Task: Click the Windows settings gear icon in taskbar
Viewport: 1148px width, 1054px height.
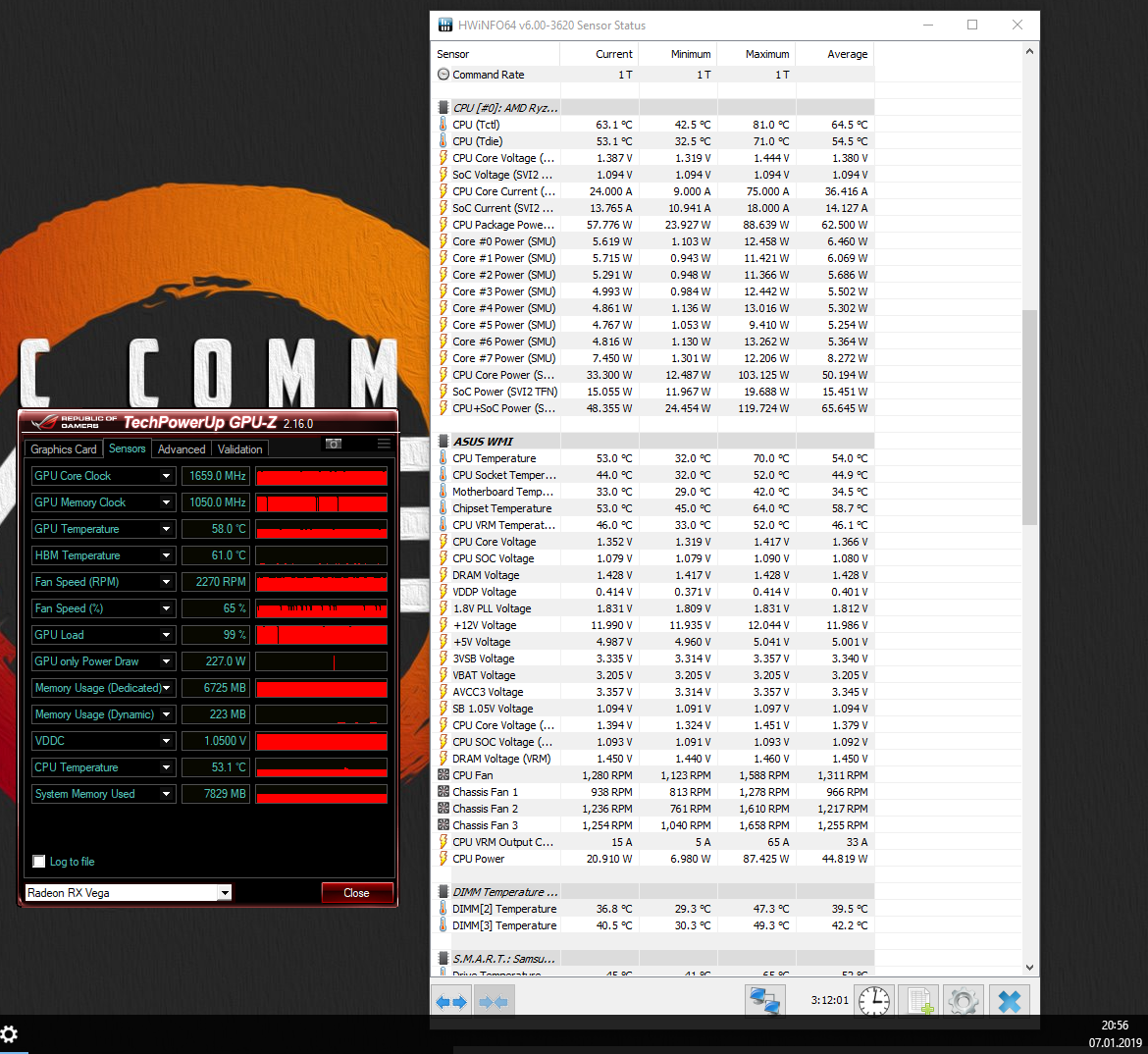Action: pyautogui.click(x=10, y=1034)
